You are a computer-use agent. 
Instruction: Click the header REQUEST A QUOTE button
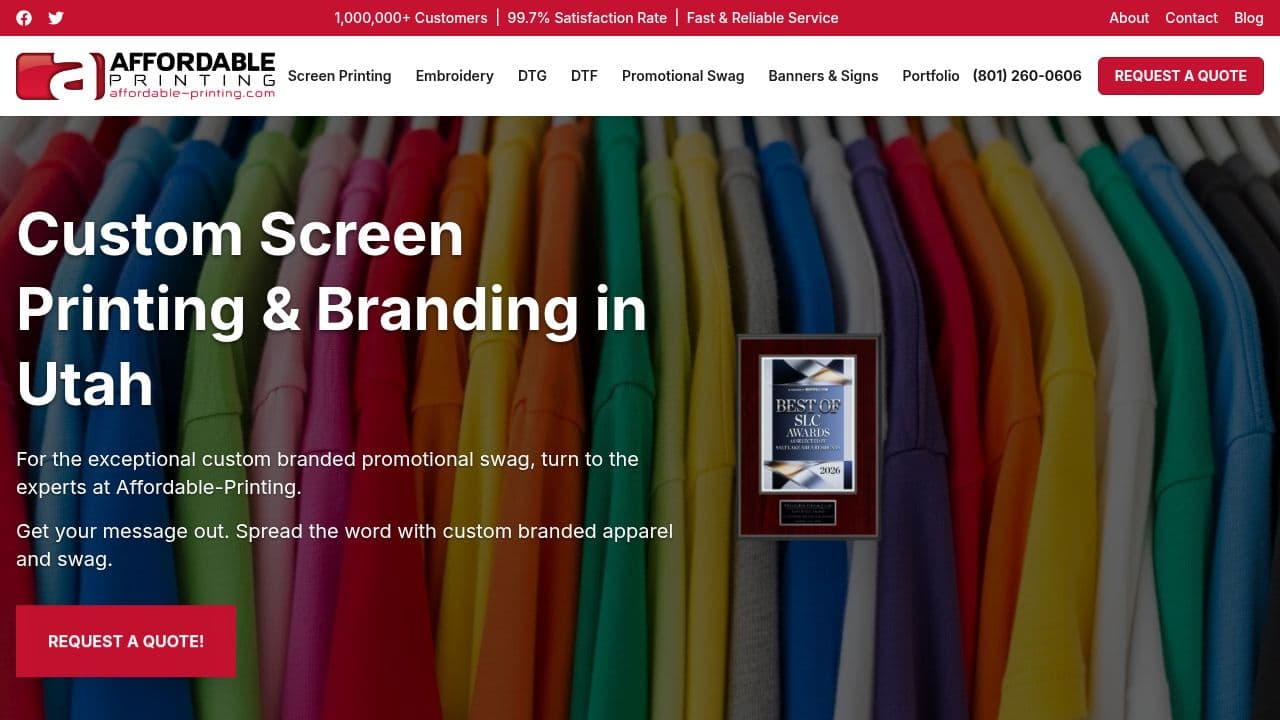pyautogui.click(x=1181, y=76)
